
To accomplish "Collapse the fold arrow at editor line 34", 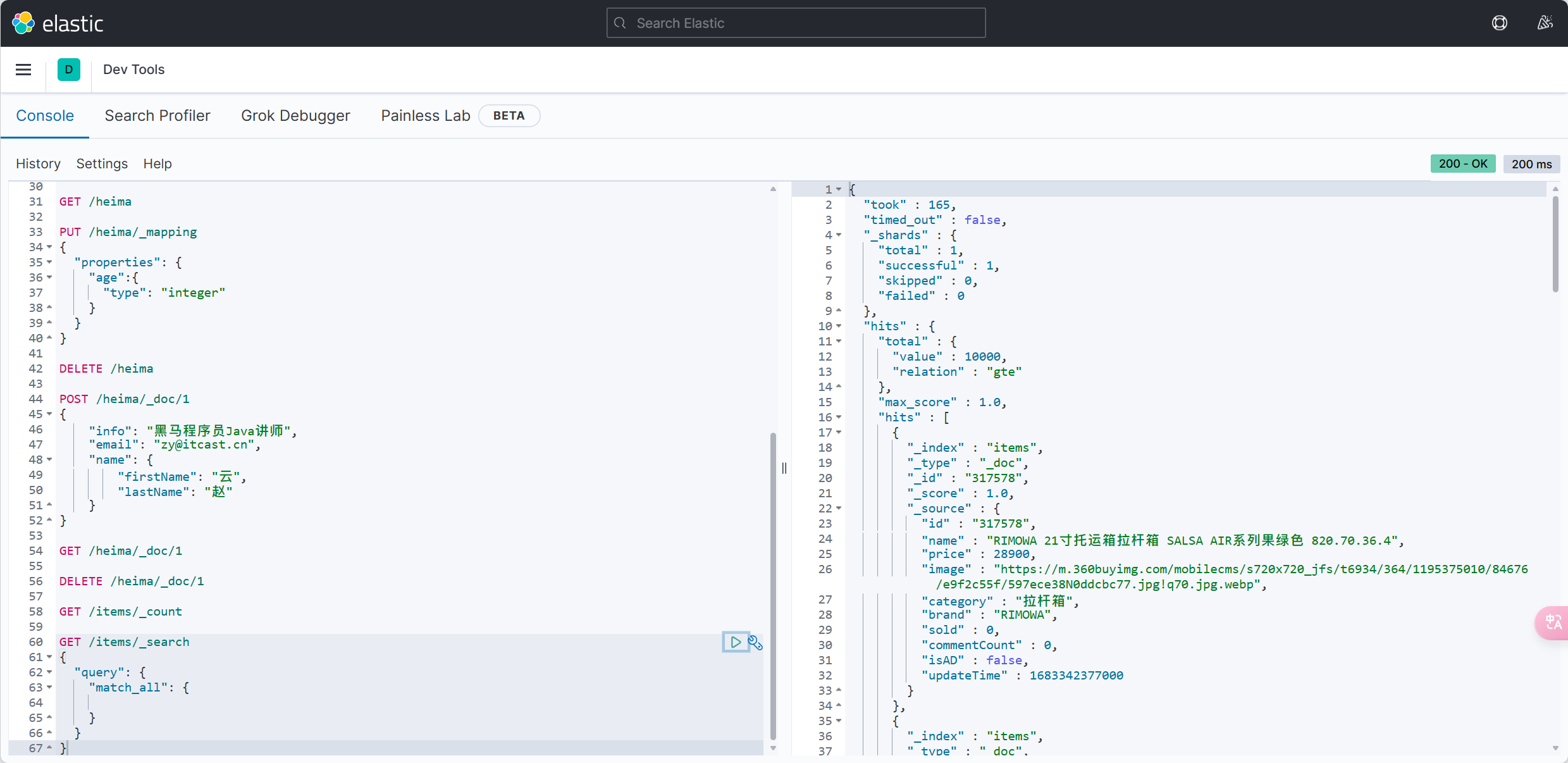I will pyautogui.click(x=49, y=247).
